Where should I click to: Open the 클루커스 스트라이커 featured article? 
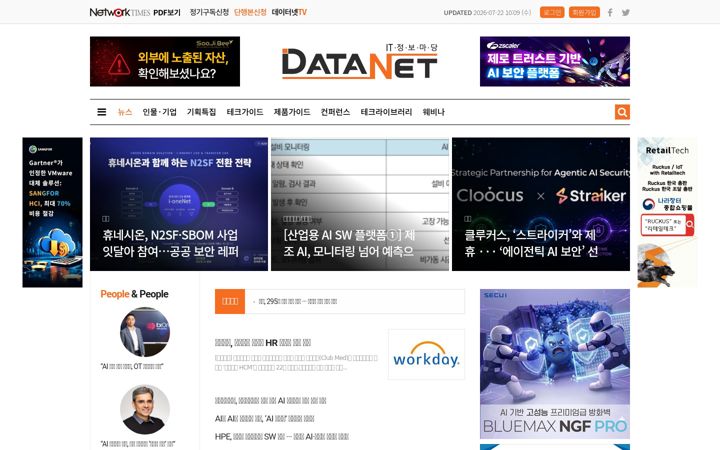(541, 204)
